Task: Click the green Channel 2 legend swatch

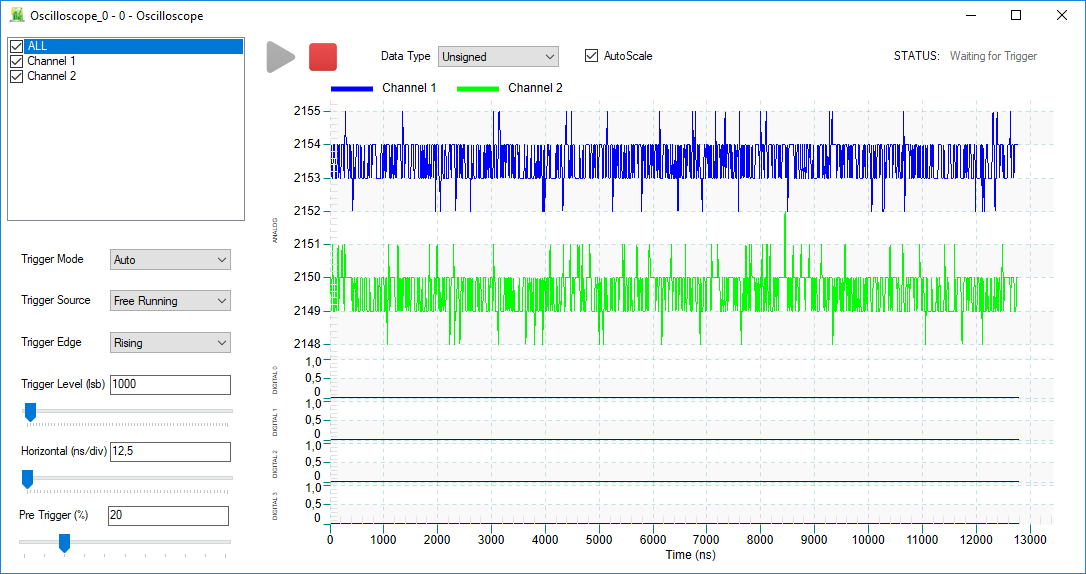Action: pyautogui.click(x=478, y=89)
